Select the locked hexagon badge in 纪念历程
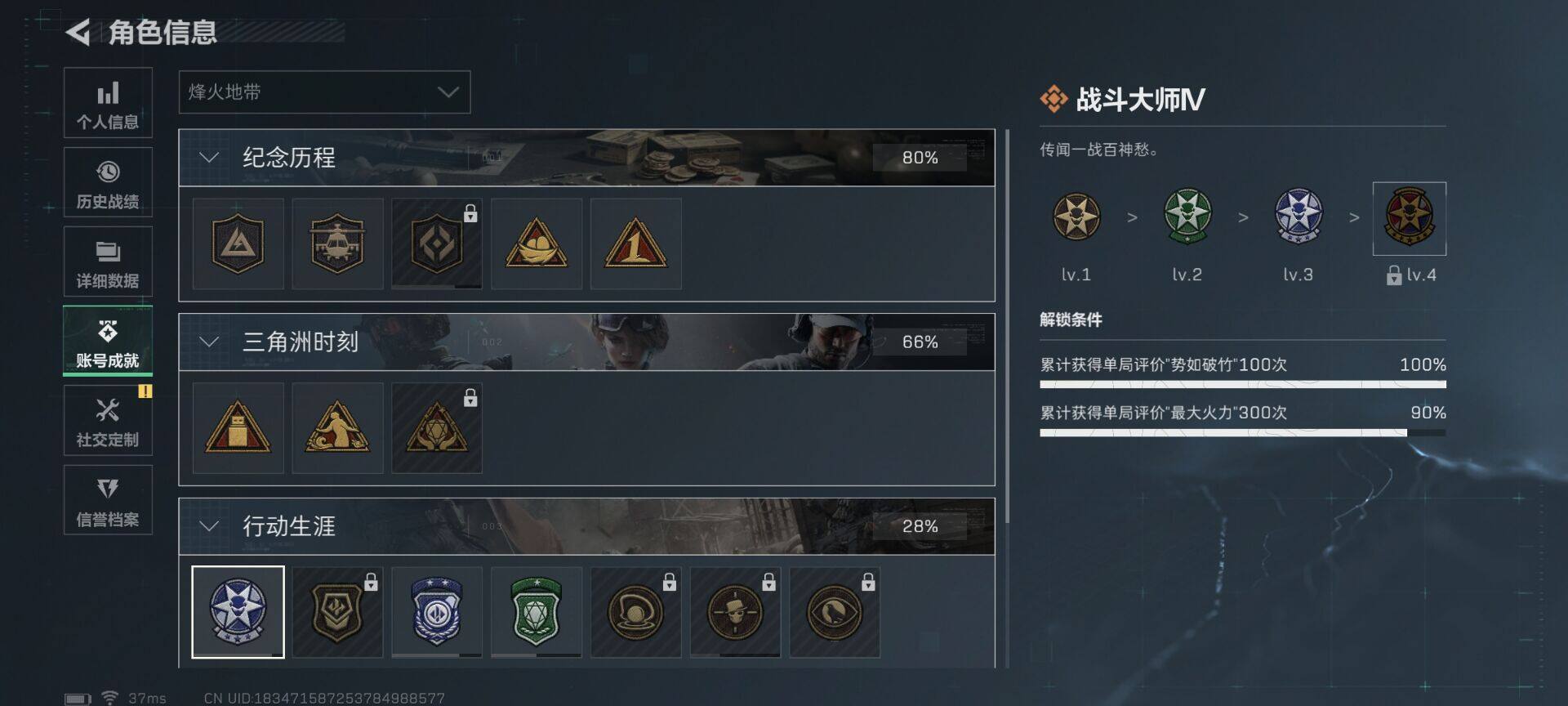The height and width of the screenshot is (706, 1568). (x=437, y=244)
